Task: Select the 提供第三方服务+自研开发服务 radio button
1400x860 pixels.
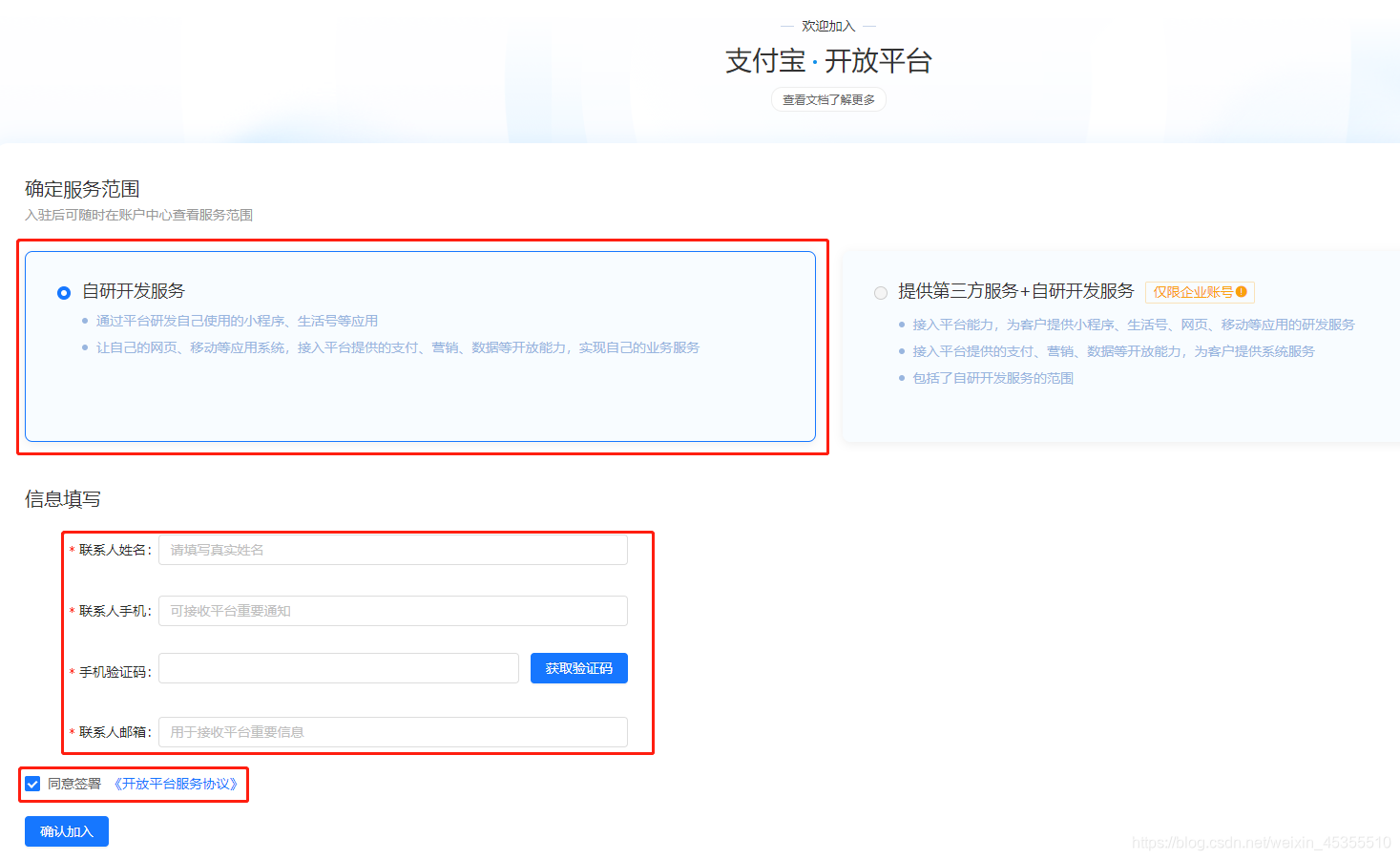Action: tap(881, 293)
